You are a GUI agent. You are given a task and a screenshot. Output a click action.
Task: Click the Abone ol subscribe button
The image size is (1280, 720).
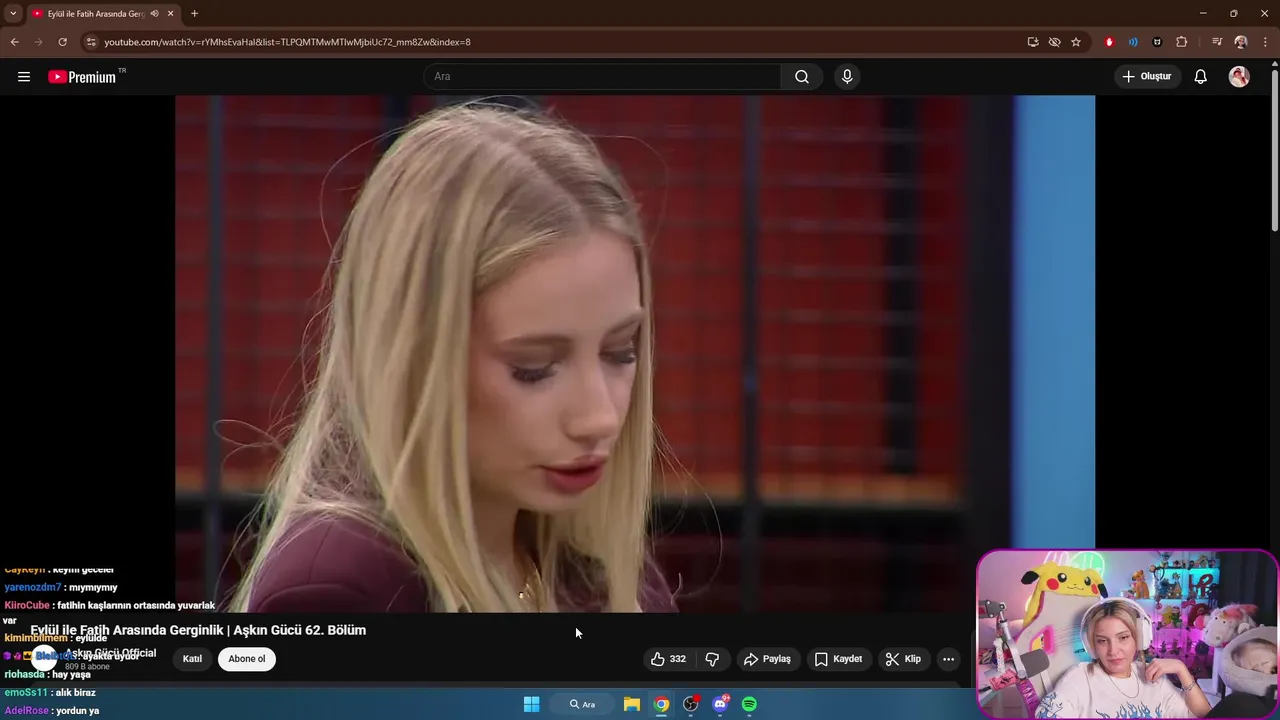pos(247,659)
